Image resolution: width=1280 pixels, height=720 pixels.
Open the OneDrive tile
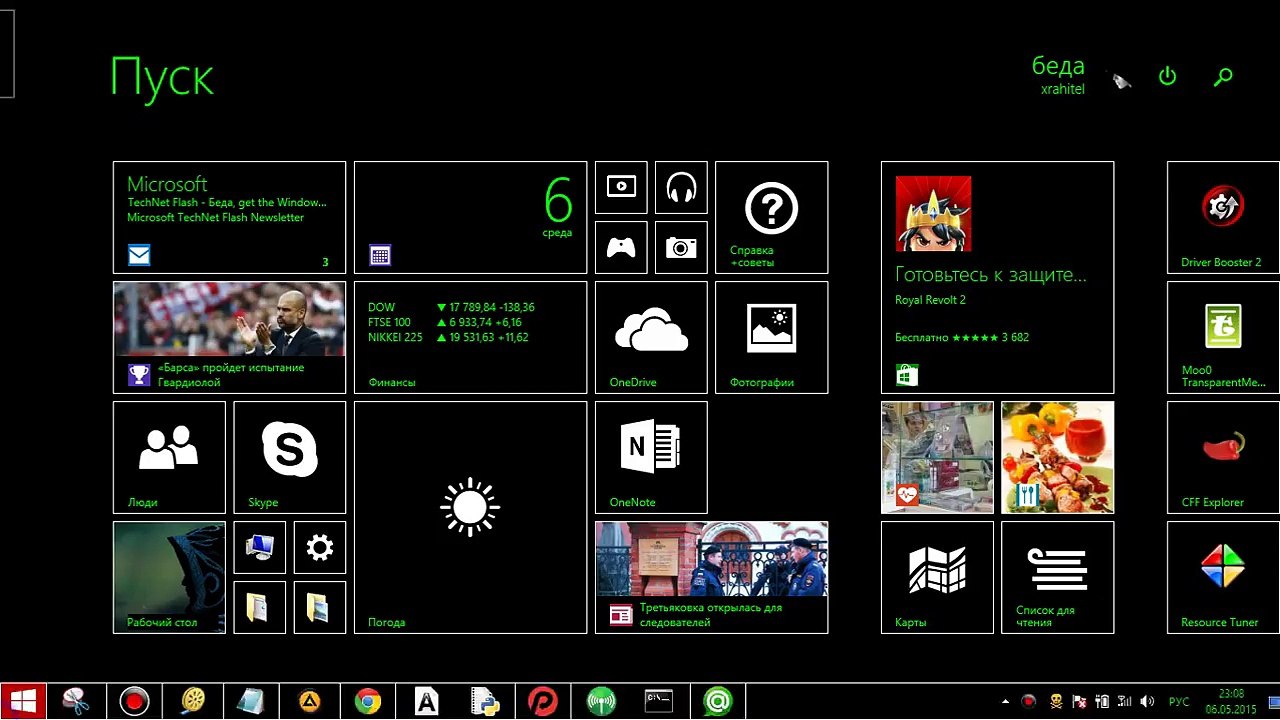pyautogui.click(x=651, y=337)
